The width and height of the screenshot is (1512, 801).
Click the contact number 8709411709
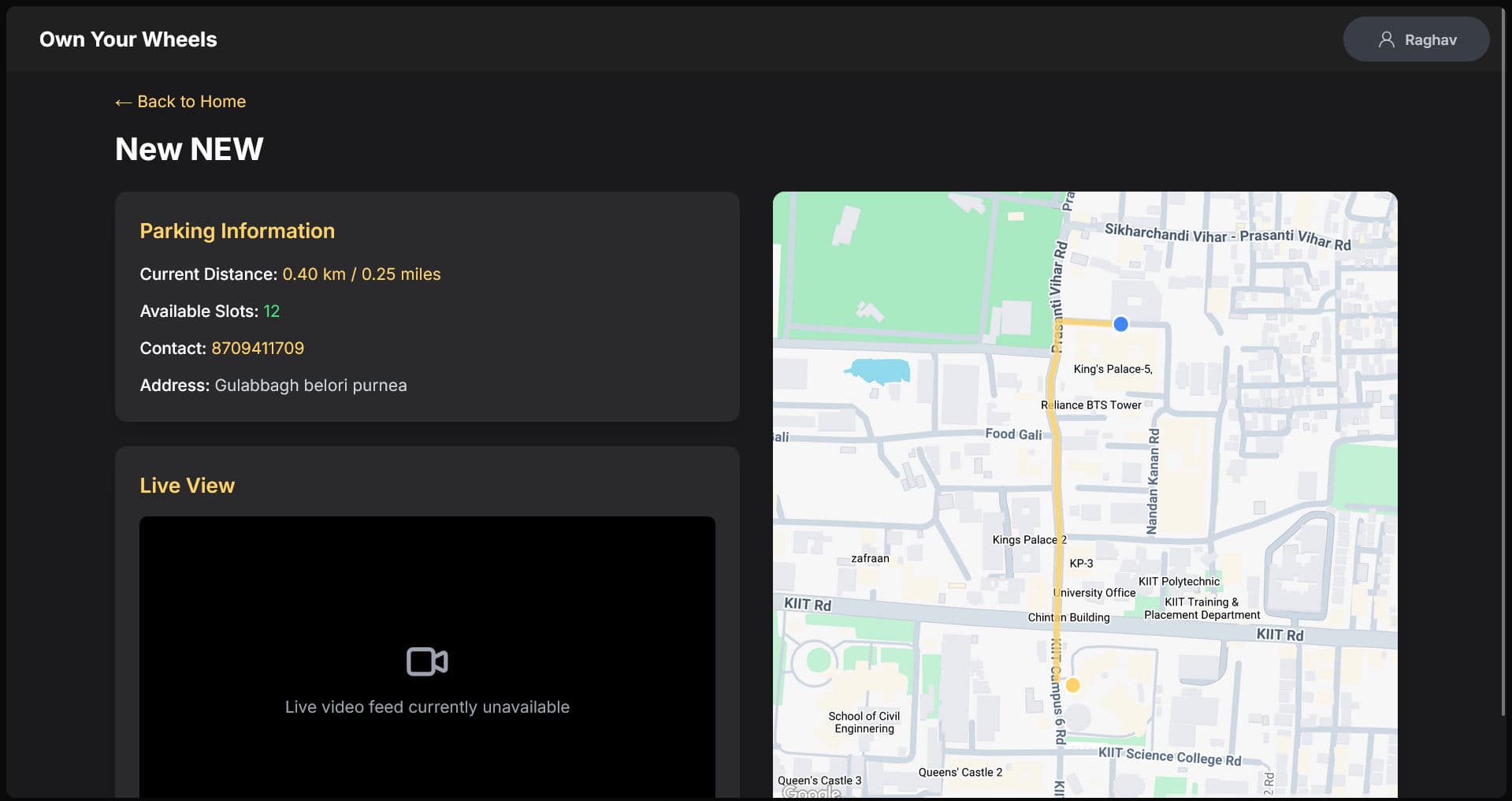click(258, 348)
